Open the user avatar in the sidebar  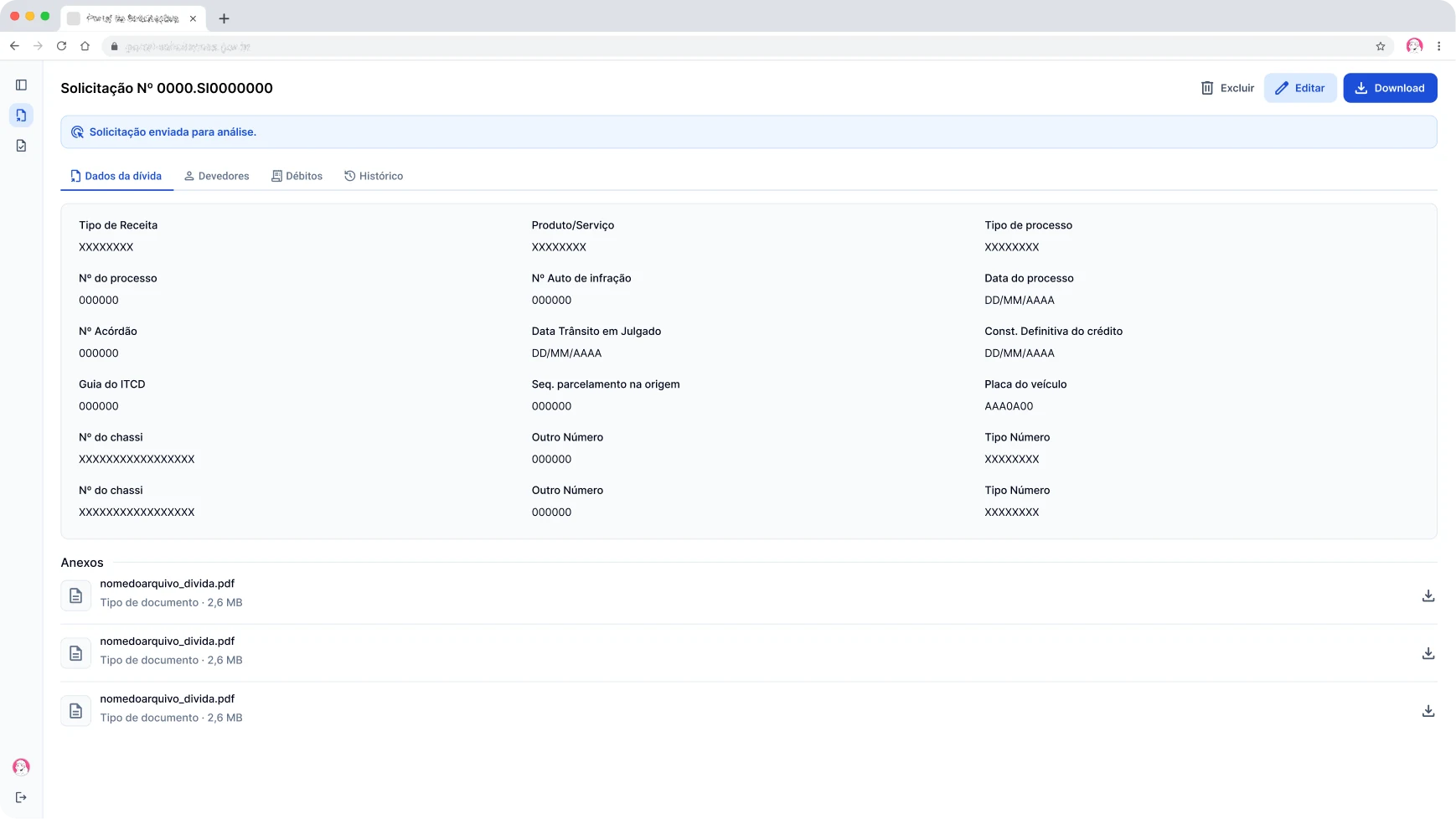pyautogui.click(x=21, y=767)
